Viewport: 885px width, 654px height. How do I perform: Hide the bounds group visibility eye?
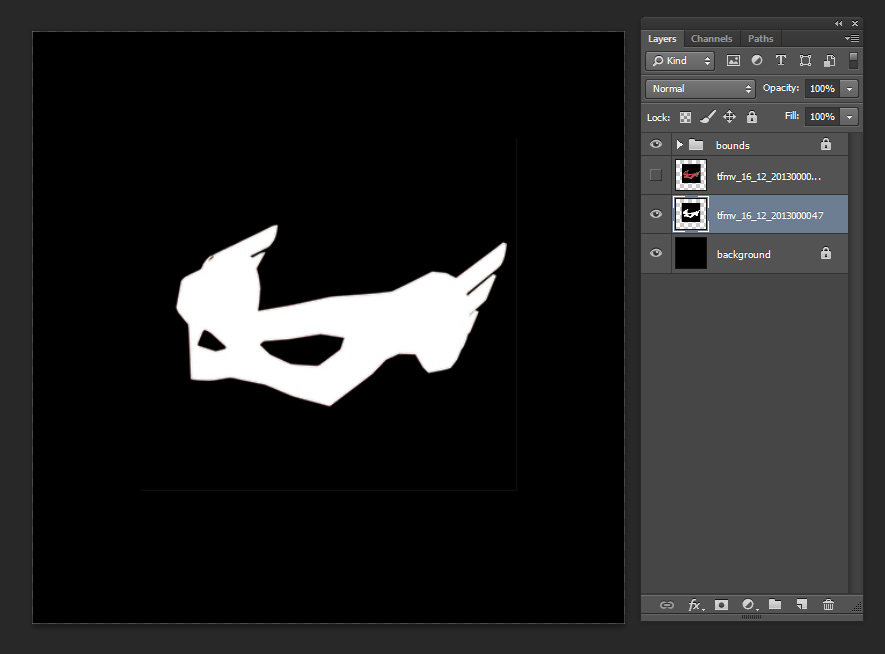[x=655, y=144]
